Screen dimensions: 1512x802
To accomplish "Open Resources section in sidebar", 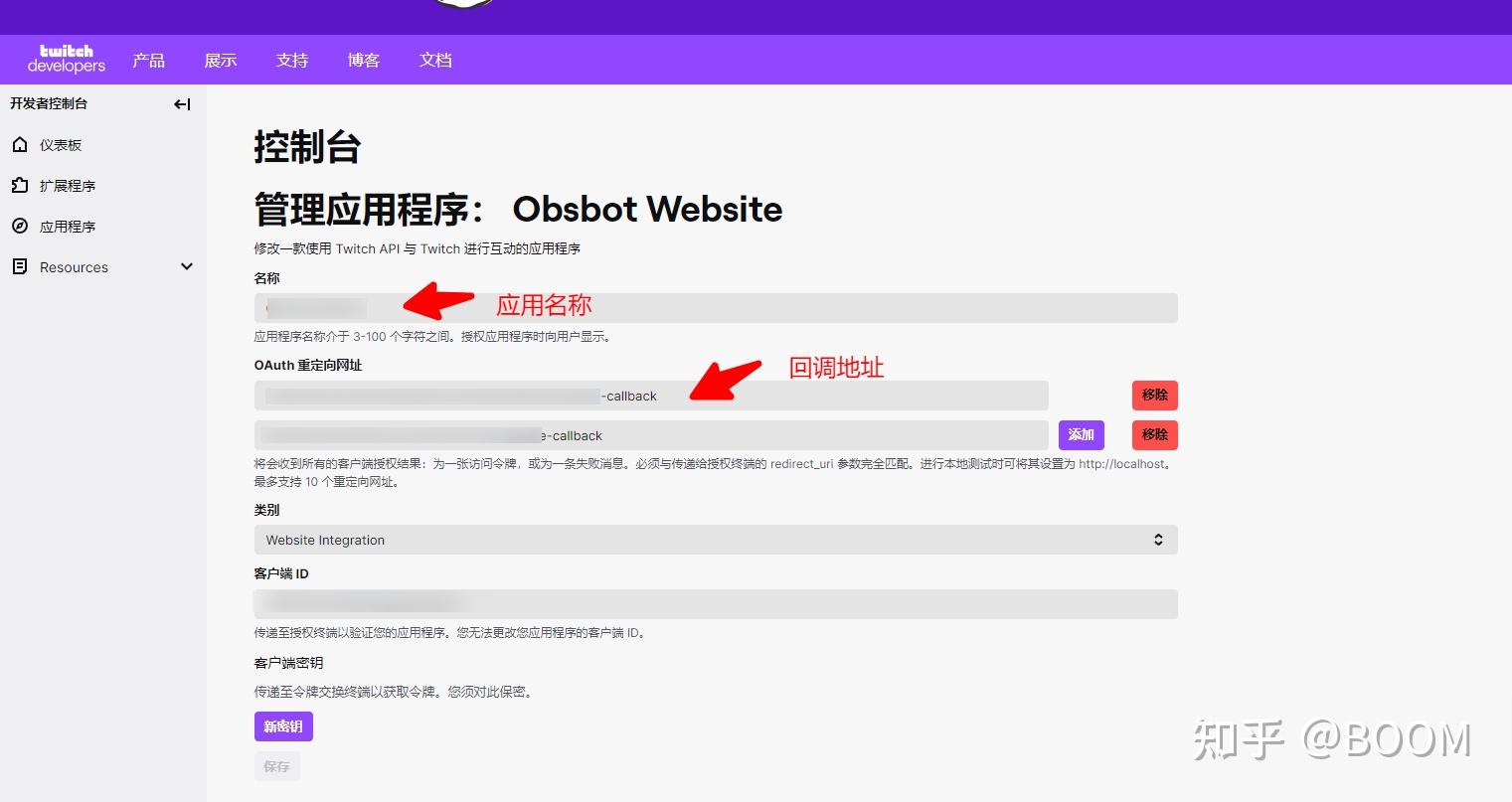I will (74, 267).
